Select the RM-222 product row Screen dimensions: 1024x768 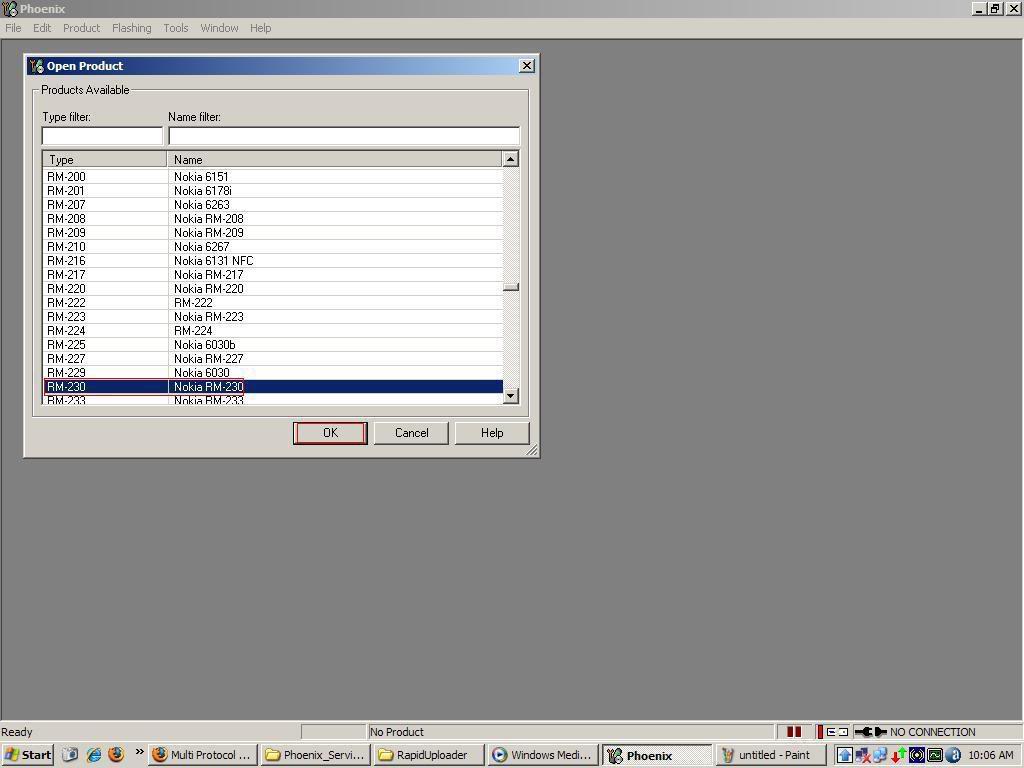coord(273,302)
